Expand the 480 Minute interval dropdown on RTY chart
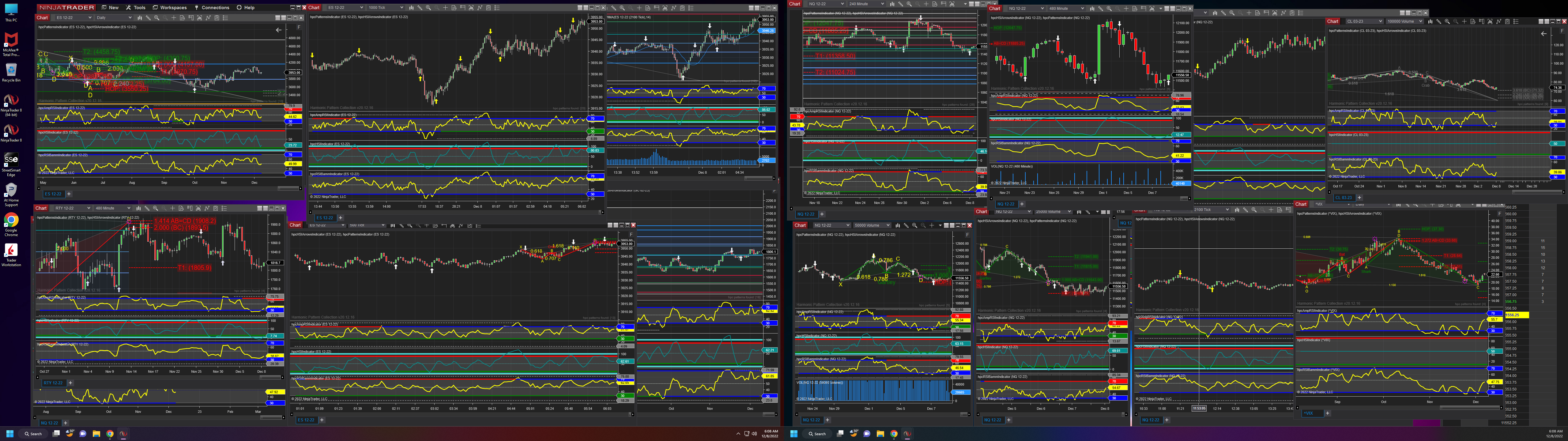The width and height of the screenshot is (1568, 441). (x=129, y=208)
